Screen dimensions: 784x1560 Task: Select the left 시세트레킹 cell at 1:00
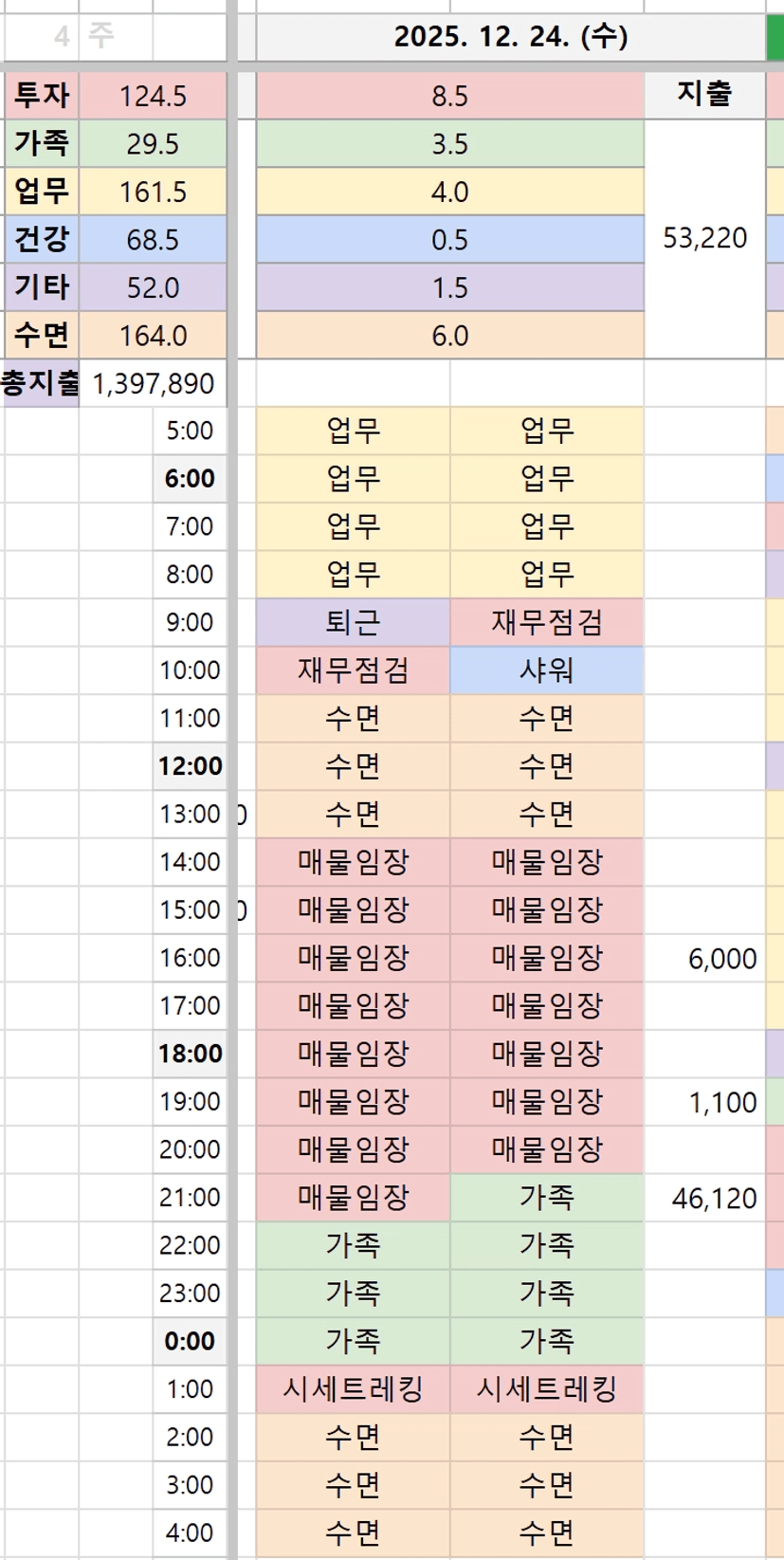(x=353, y=1389)
